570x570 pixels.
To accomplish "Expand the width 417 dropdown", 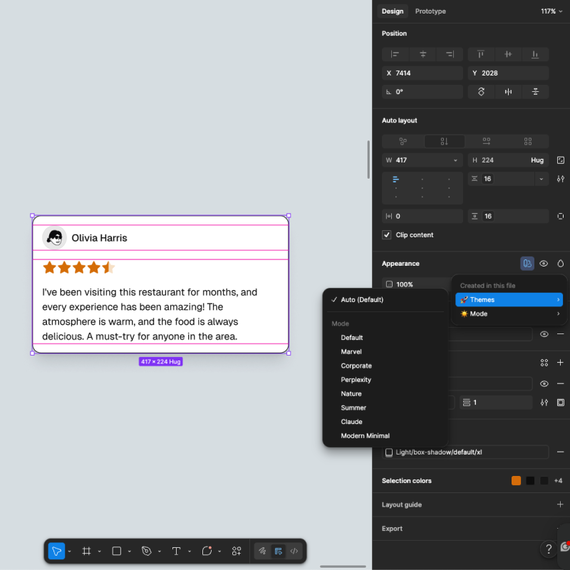I will (455, 160).
